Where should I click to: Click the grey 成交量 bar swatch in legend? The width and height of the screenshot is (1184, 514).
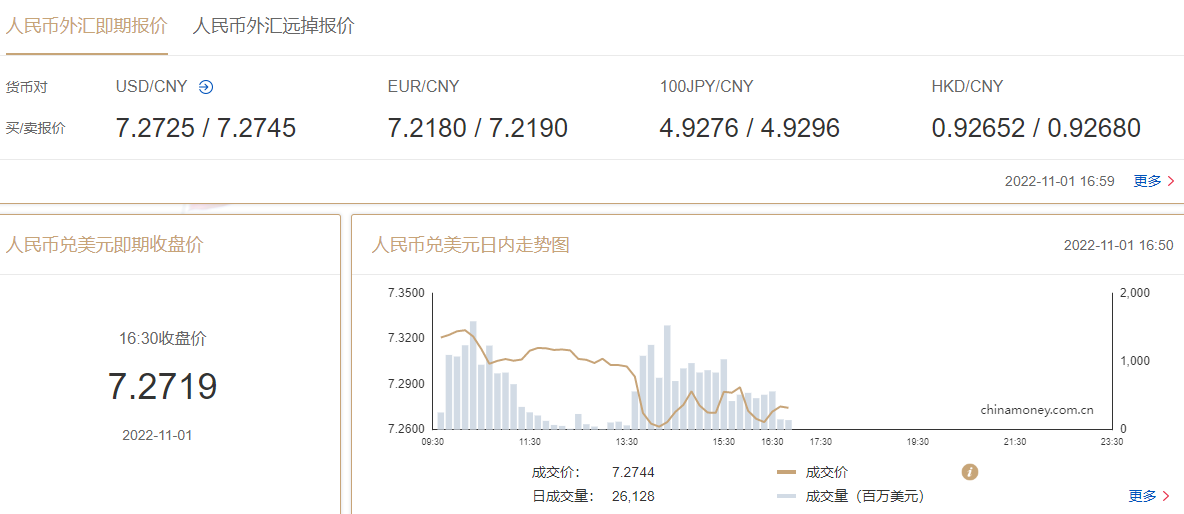tap(786, 496)
